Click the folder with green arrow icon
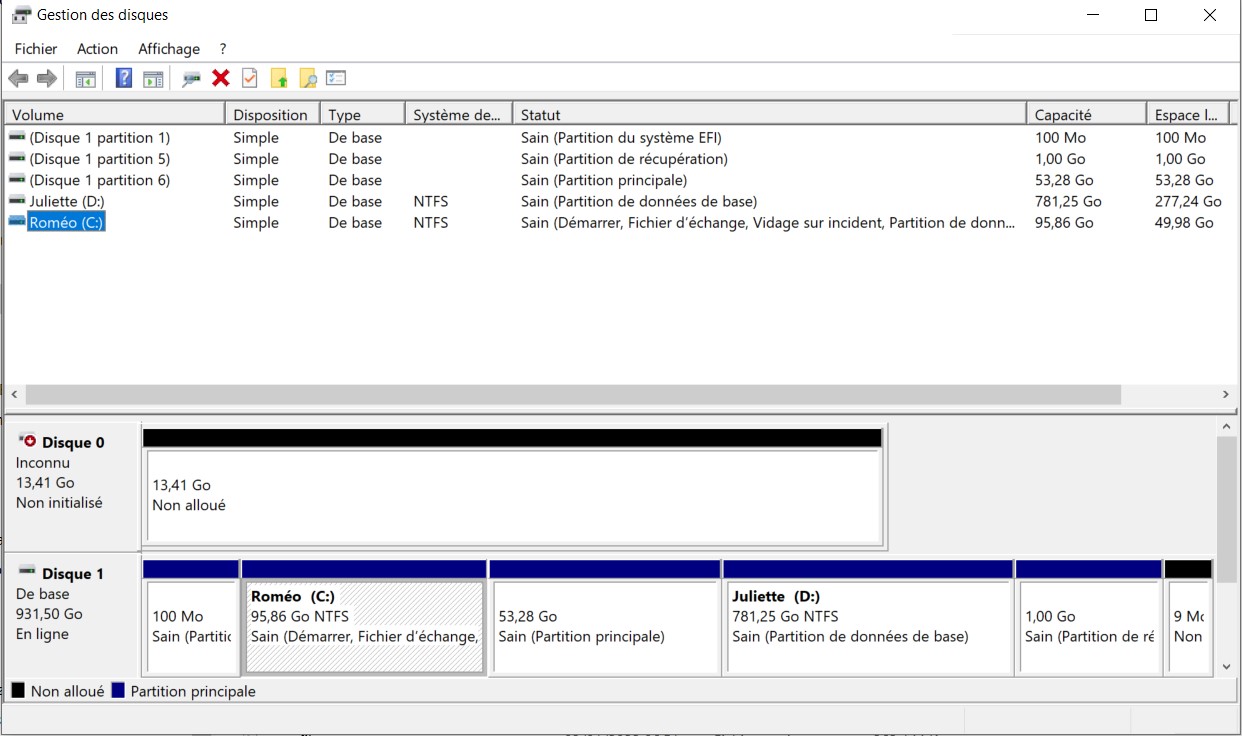Viewport: 1242px width, 736px height. [x=279, y=79]
